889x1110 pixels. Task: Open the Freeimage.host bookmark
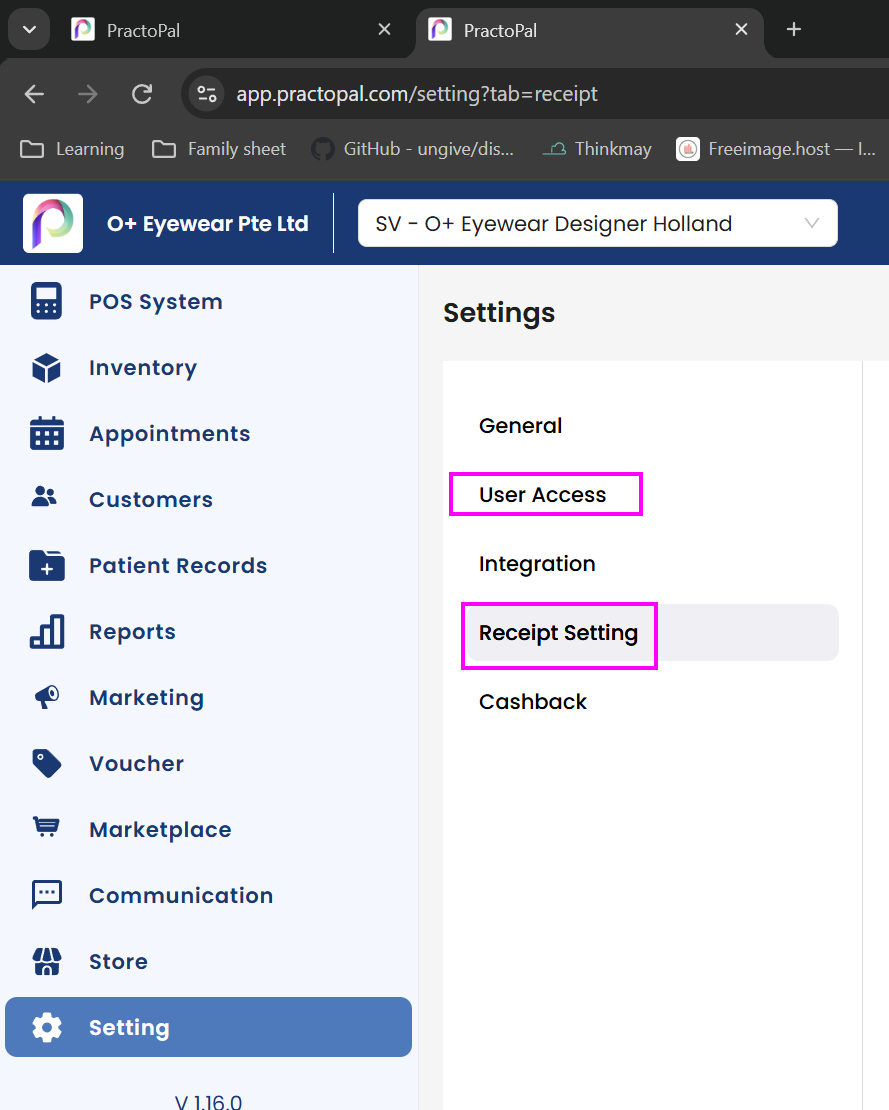[776, 149]
